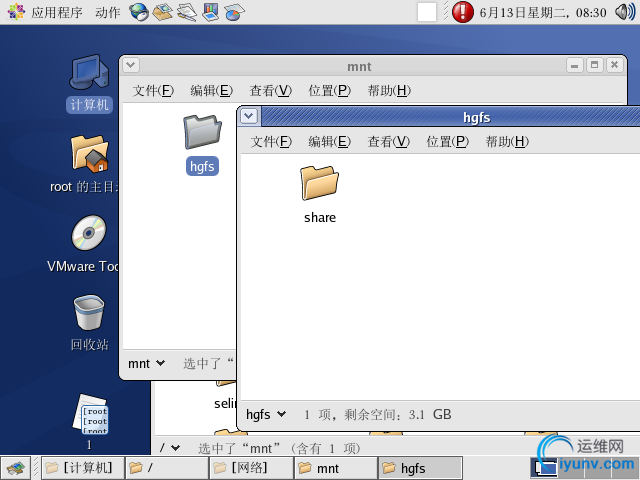The height and width of the screenshot is (480, 640).
Task: Switch to [网络] taskbar window
Action: click(x=251, y=468)
